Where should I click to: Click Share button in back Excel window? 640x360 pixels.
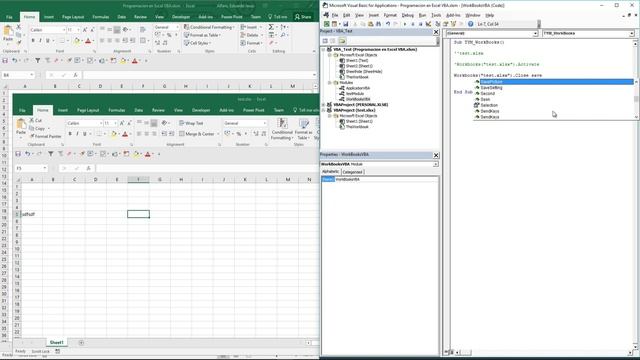(303, 17)
